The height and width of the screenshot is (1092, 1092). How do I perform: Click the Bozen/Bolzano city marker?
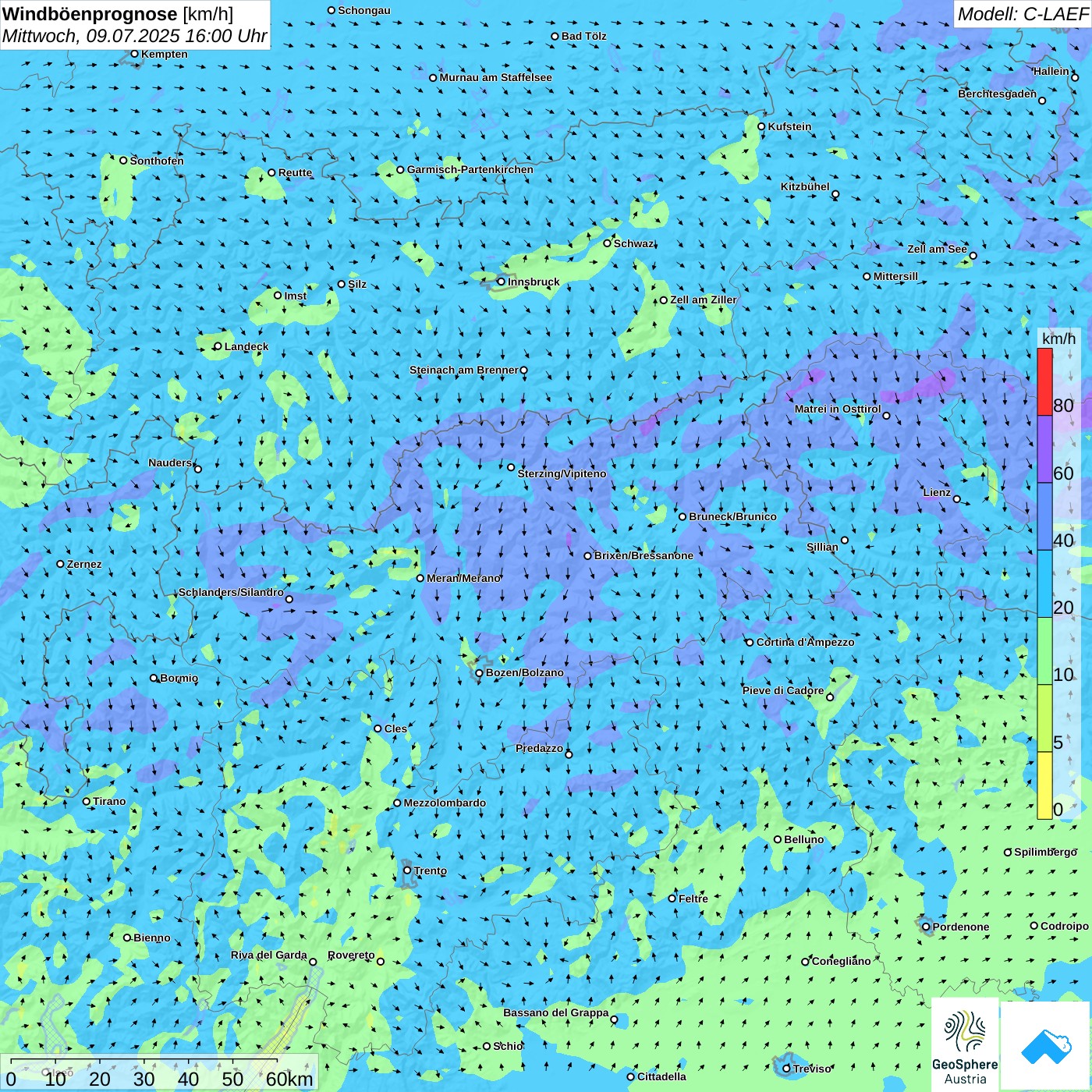pos(480,672)
